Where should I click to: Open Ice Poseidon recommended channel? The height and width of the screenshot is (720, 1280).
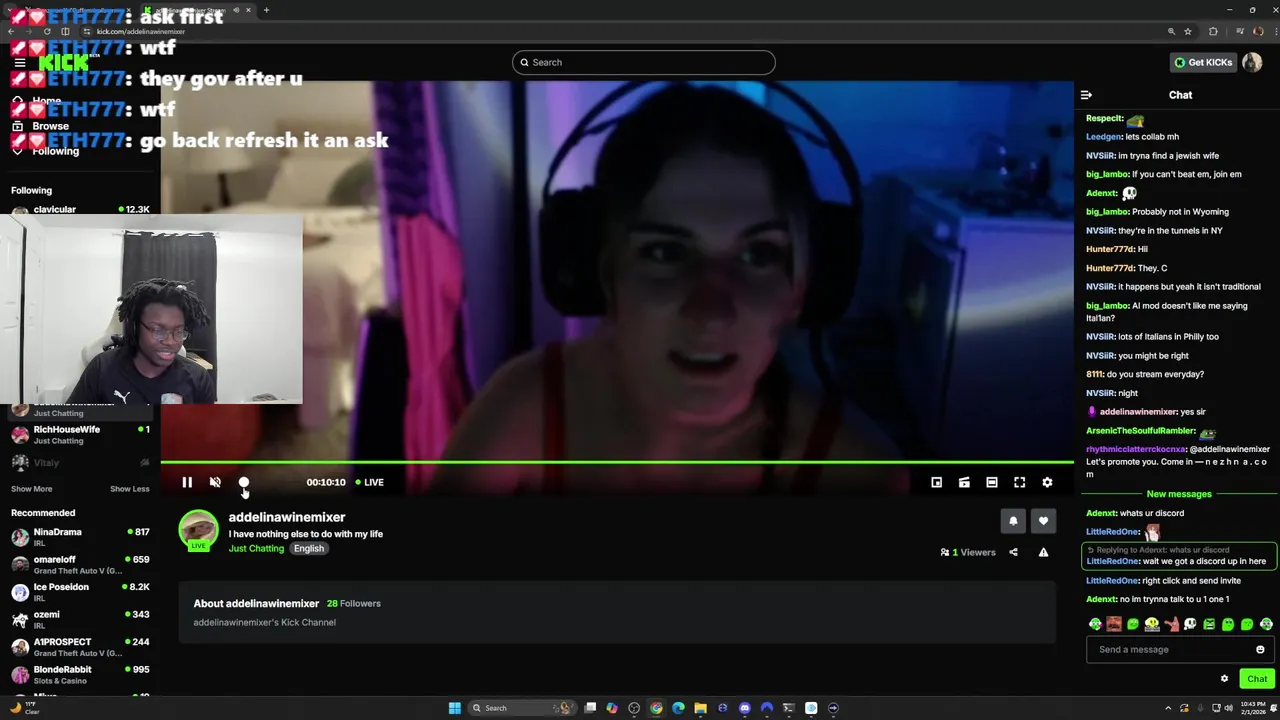(80, 592)
